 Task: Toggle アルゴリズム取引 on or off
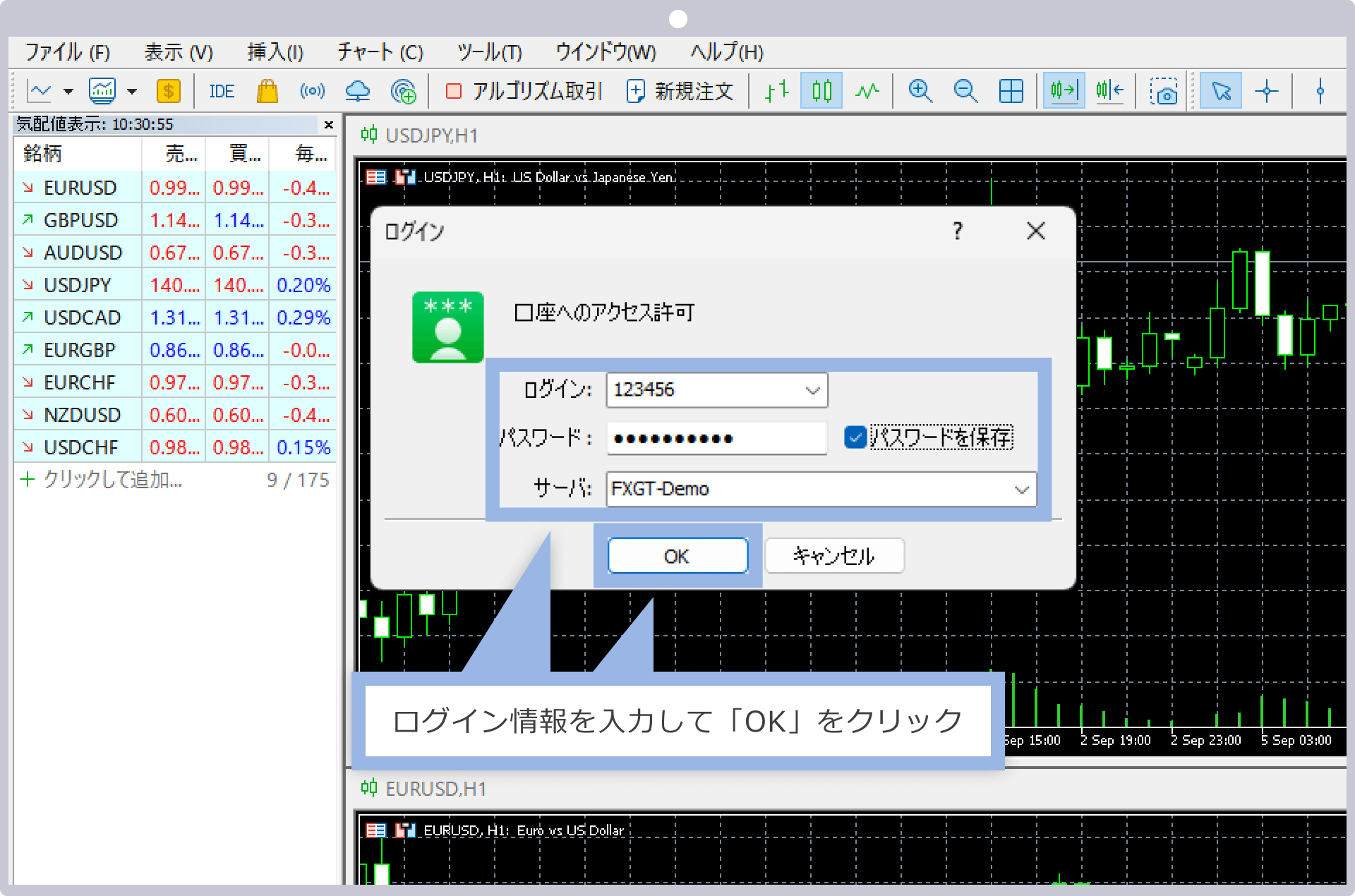524,90
